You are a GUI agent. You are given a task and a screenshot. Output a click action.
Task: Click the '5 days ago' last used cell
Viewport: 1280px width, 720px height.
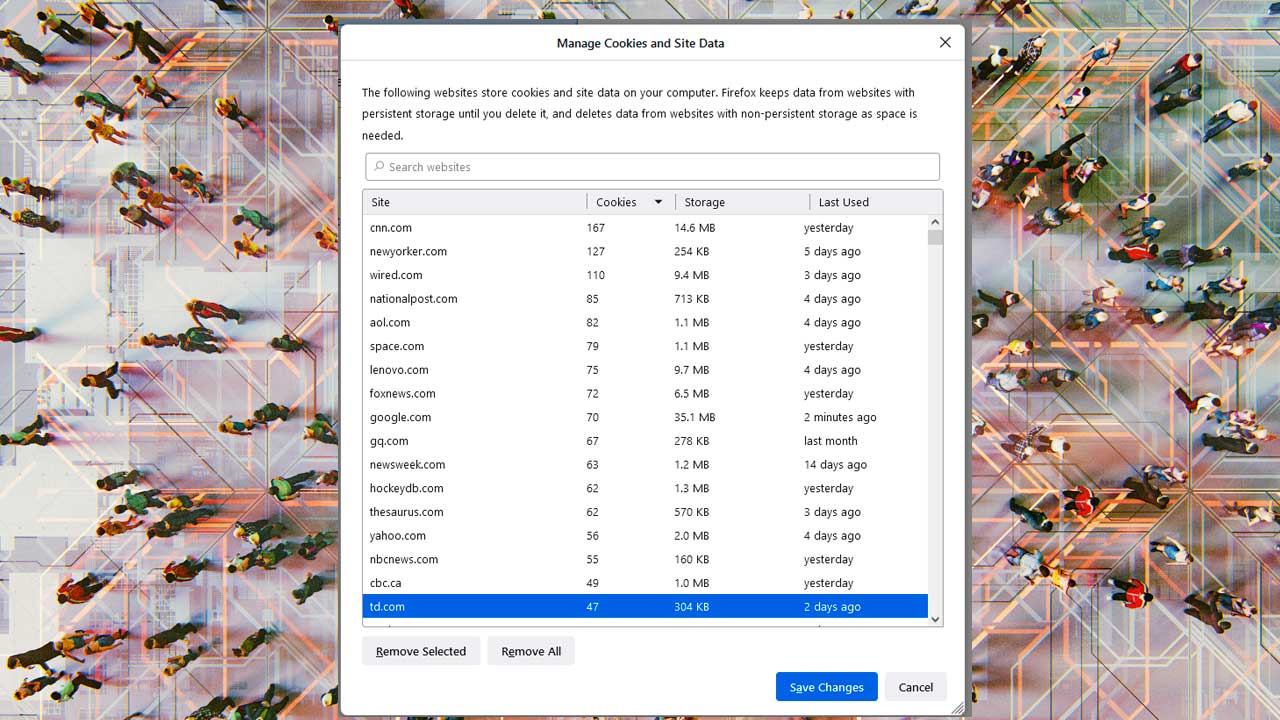pos(832,252)
